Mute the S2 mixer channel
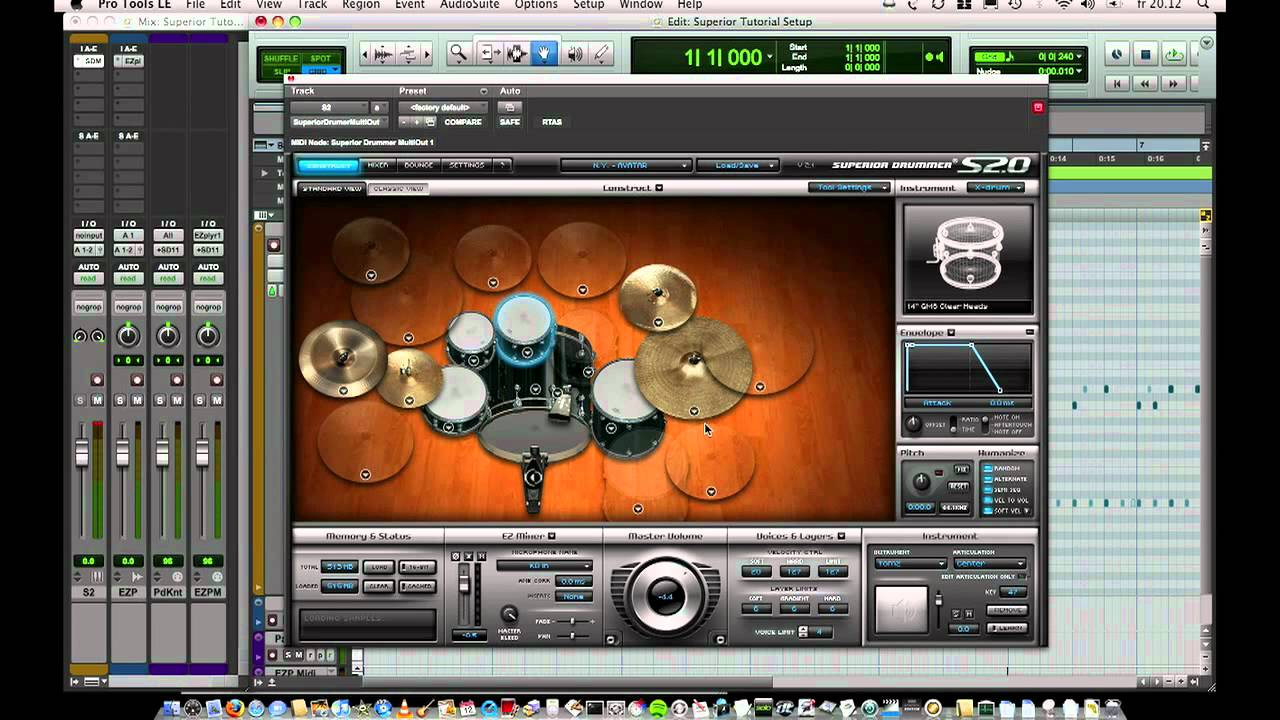The image size is (1280, 720). click(97, 400)
